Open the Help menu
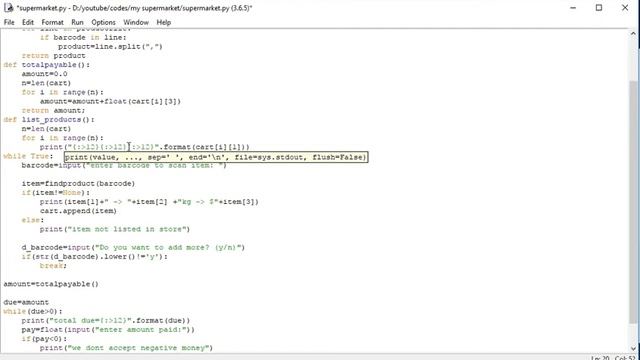This screenshot has height=360, width=640. click(x=164, y=22)
